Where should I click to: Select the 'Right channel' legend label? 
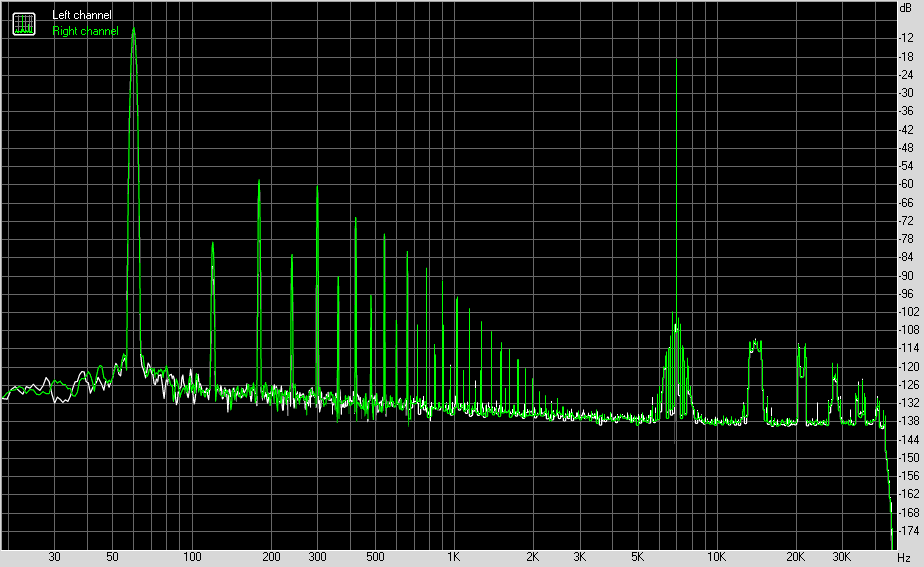coord(85,31)
